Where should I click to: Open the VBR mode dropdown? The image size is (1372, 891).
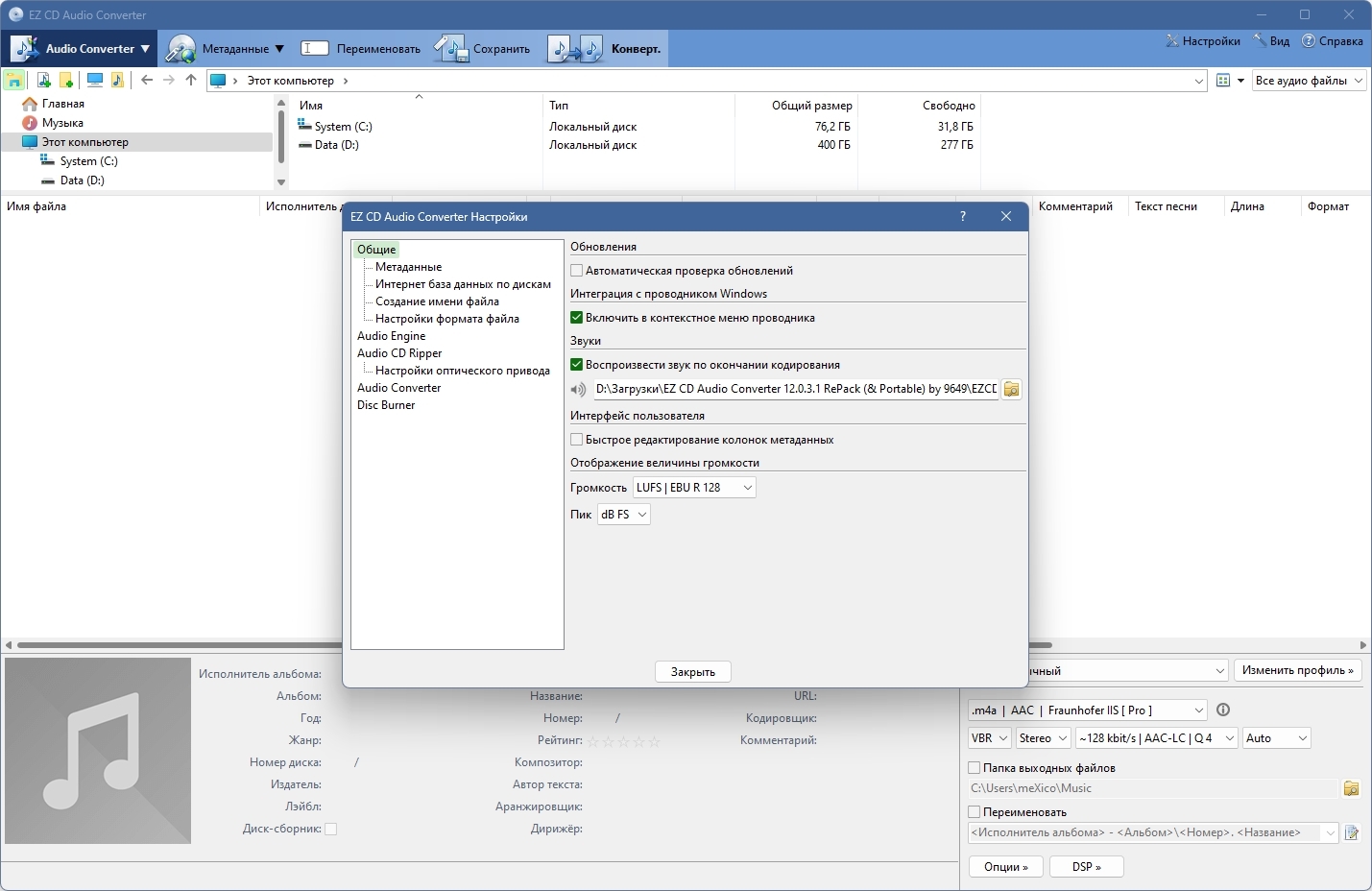990,738
